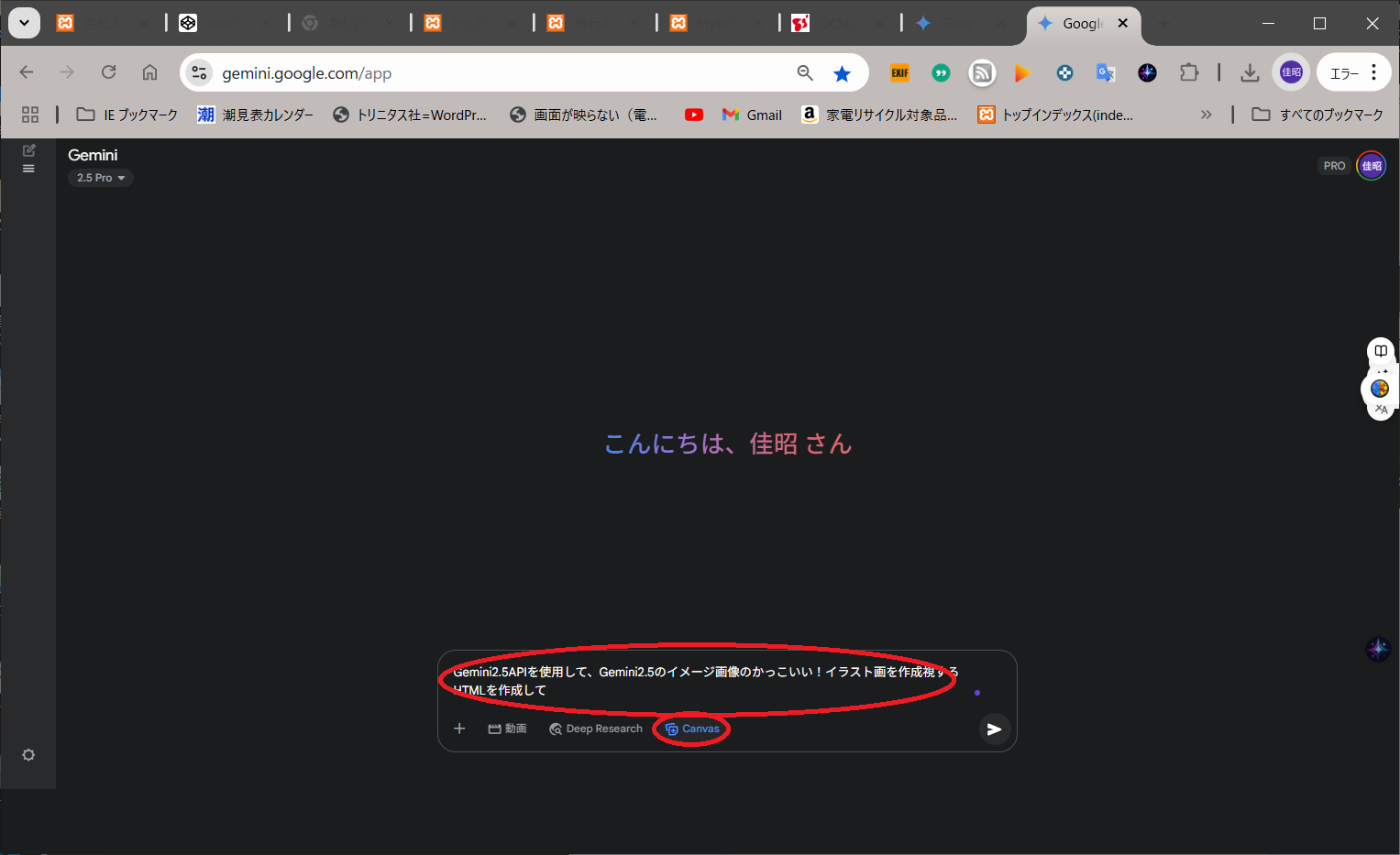1400x855 pixels.
Task: Open the orange play-arrow extension
Action: point(1023,73)
